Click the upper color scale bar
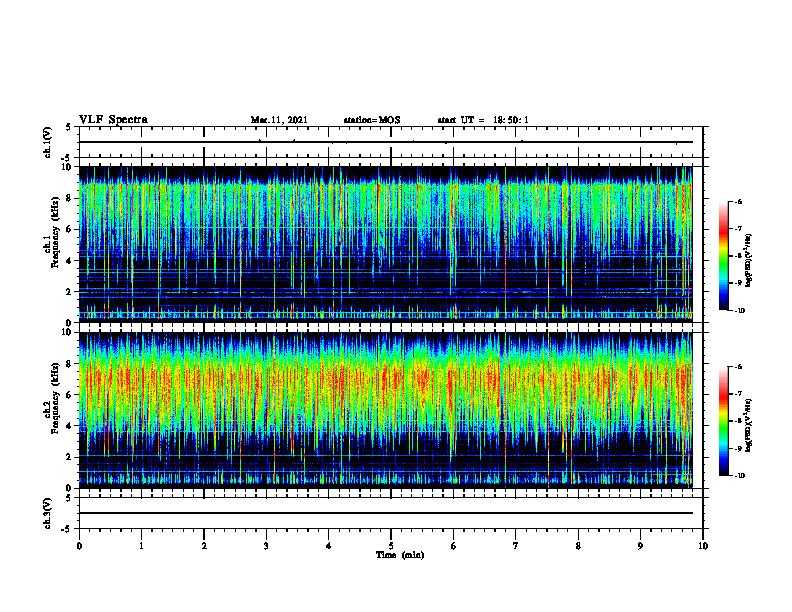792x612 pixels. (723, 256)
